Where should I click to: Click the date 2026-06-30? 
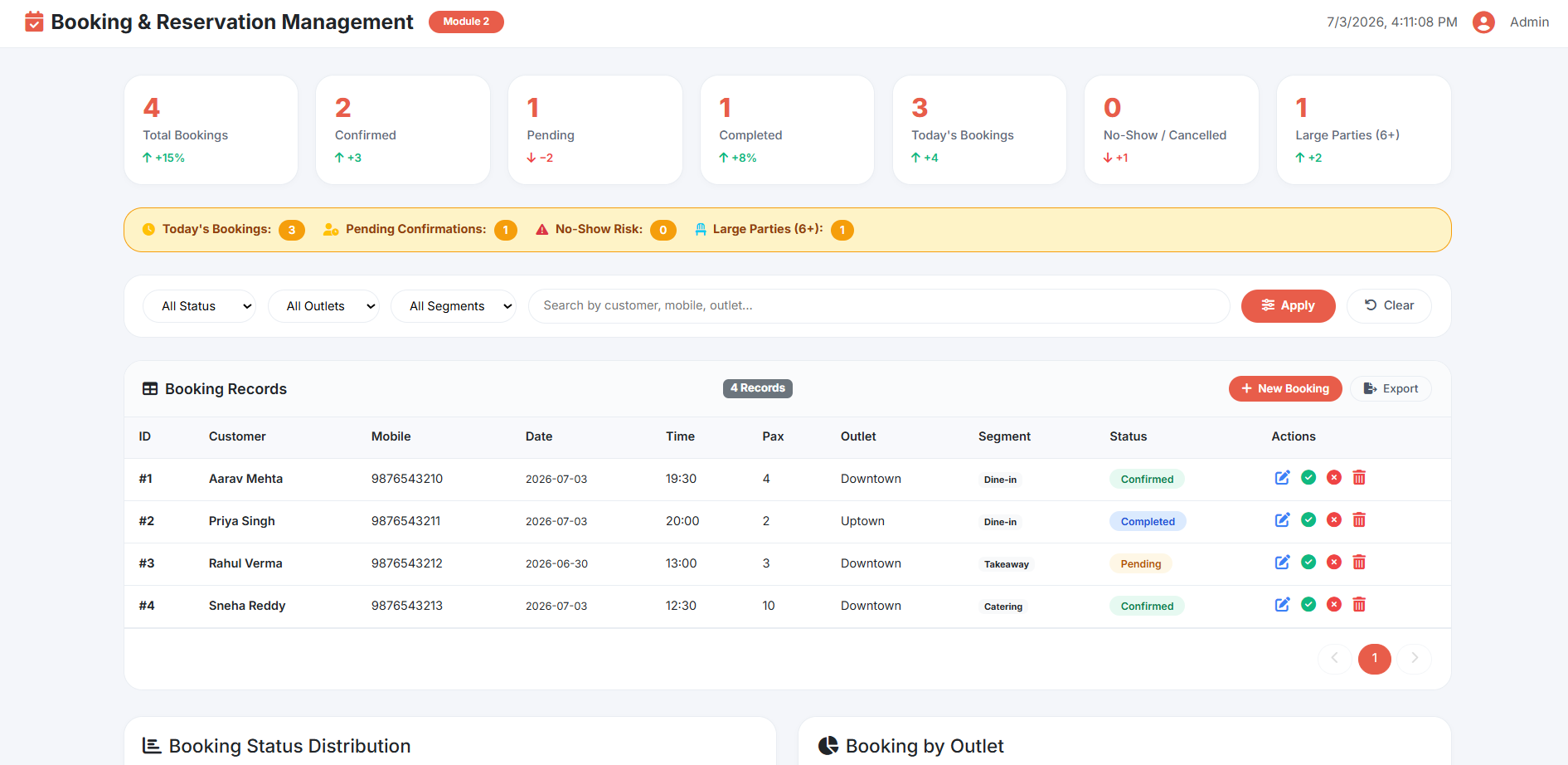(556, 564)
